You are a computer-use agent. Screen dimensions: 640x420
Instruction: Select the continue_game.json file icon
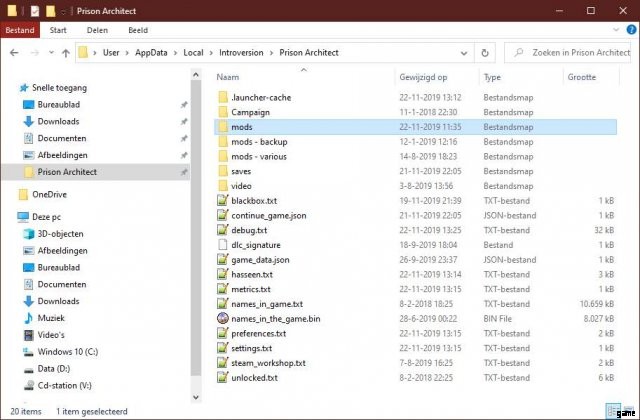(223, 215)
